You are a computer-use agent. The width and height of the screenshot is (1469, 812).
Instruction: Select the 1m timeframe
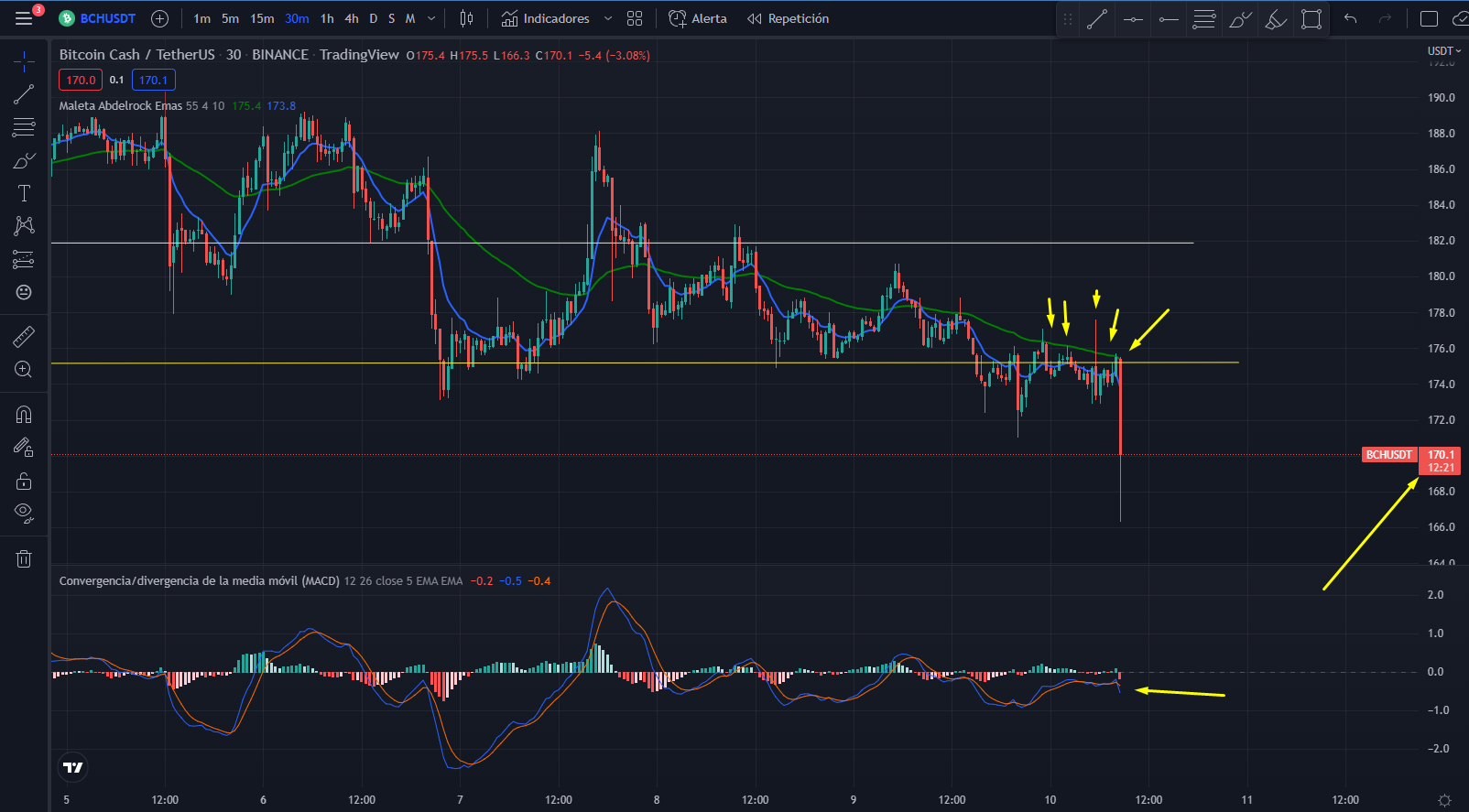(202, 18)
